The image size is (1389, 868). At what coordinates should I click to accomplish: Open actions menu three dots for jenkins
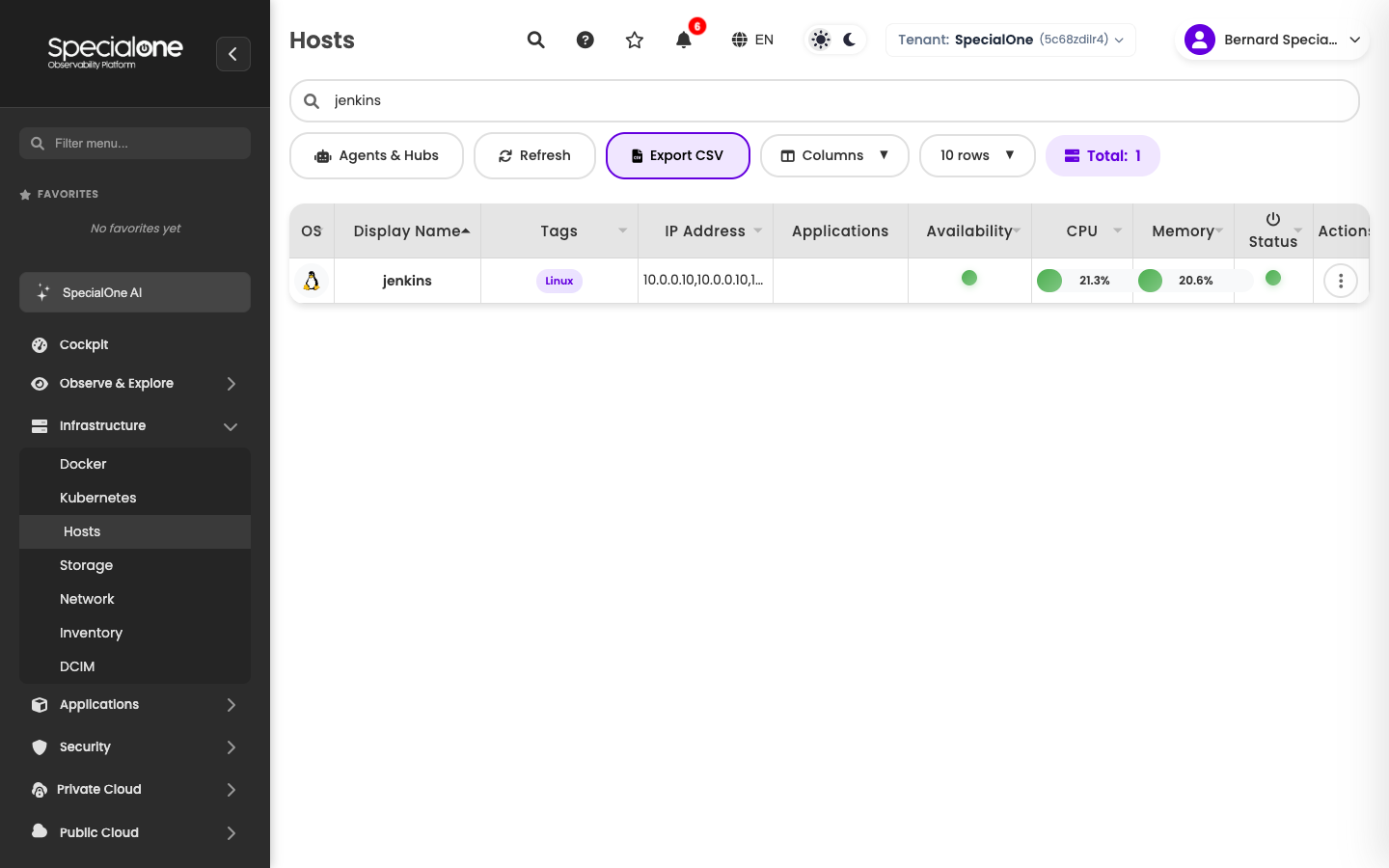[1341, 281]
